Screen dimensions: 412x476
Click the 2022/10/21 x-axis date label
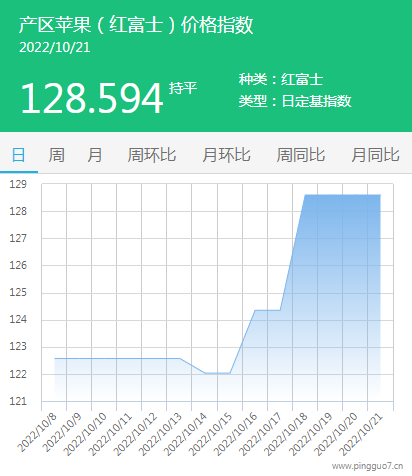[360, 434]
